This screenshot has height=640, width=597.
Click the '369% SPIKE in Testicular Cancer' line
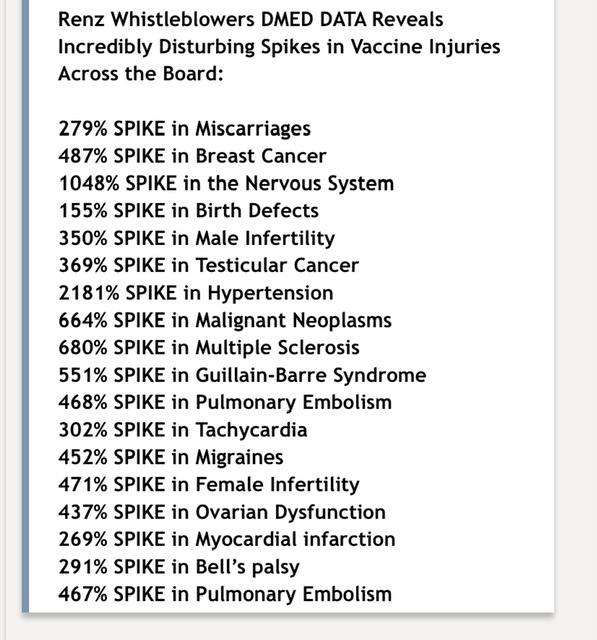pos(209,265)
